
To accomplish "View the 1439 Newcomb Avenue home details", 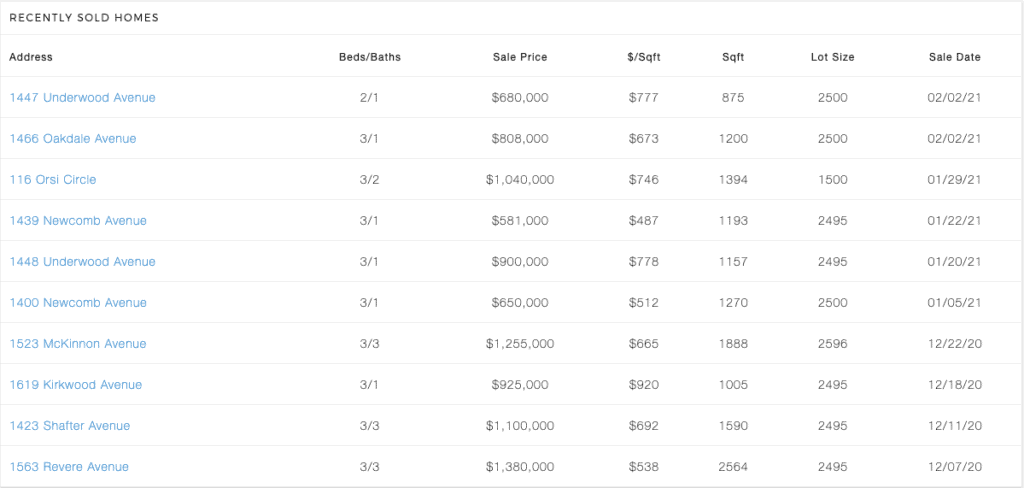I will (78, 221).
